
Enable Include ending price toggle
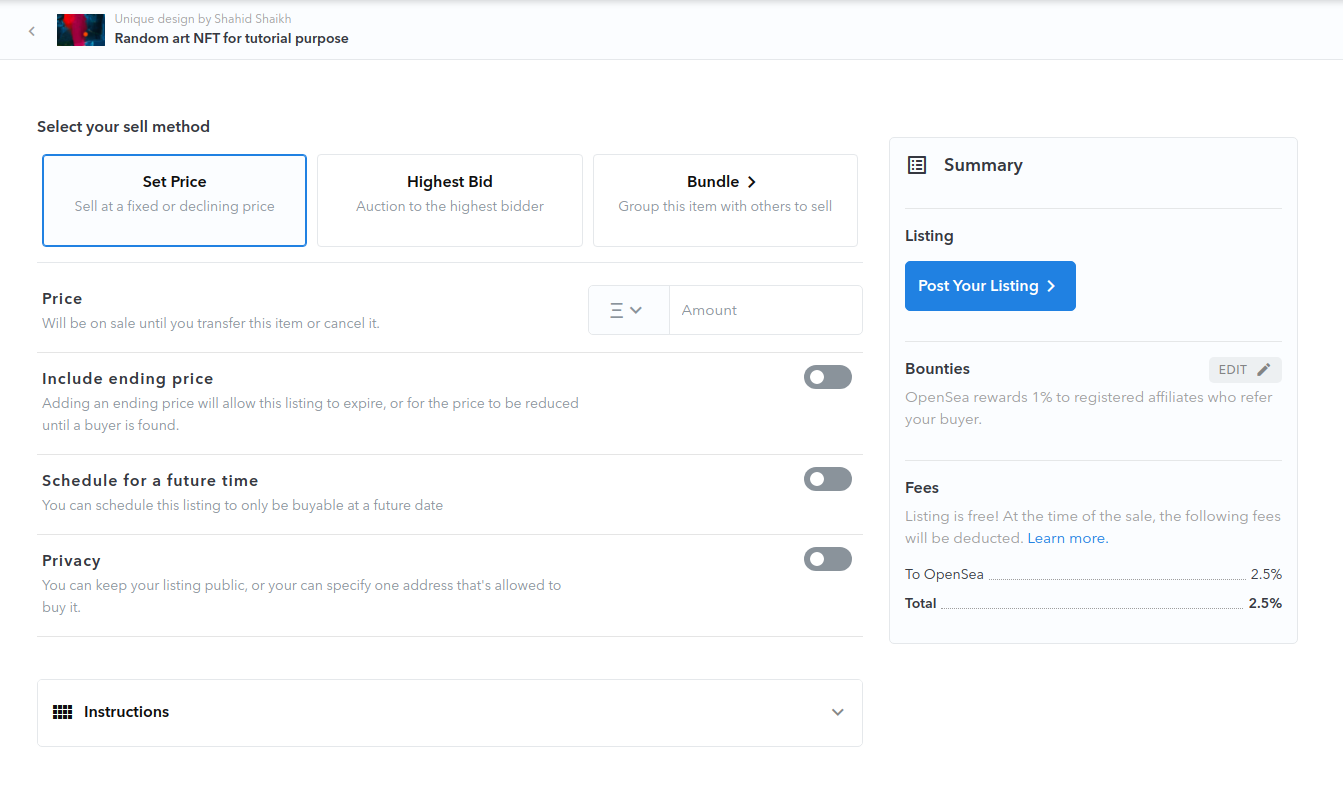[x=828, y=377]
